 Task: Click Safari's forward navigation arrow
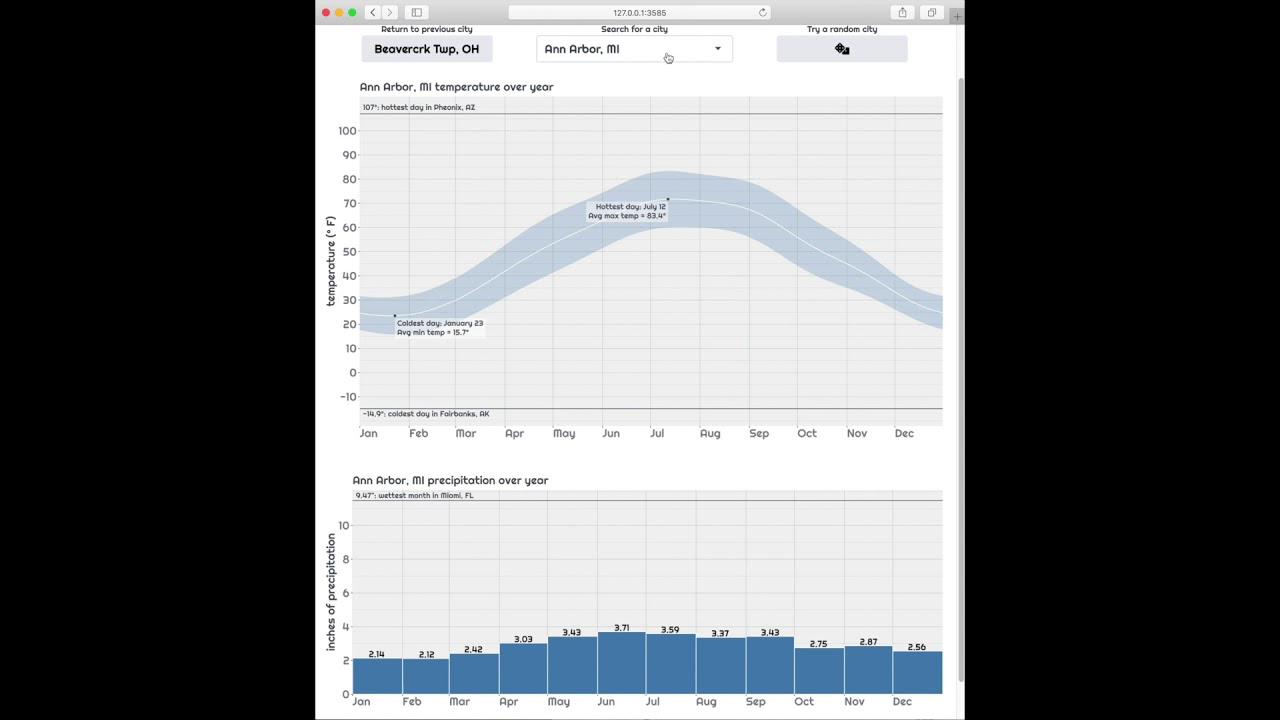tap(390, 12)
